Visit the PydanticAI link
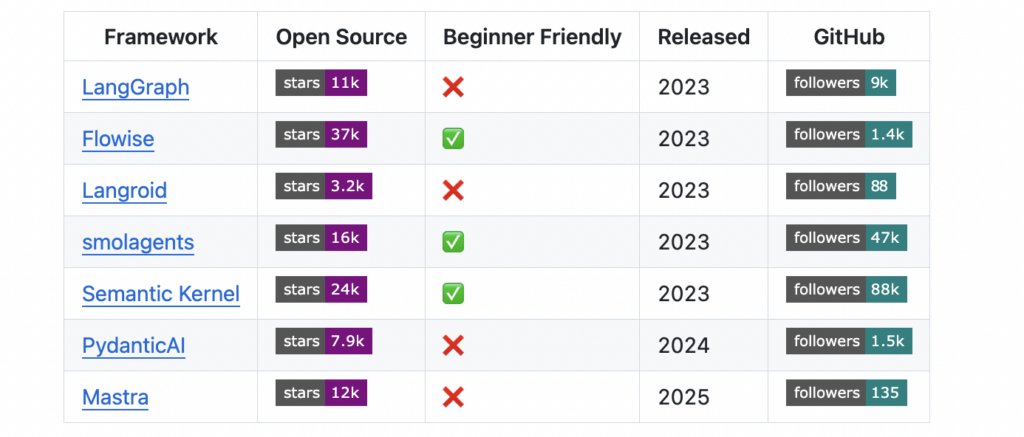 click(134, 346)
